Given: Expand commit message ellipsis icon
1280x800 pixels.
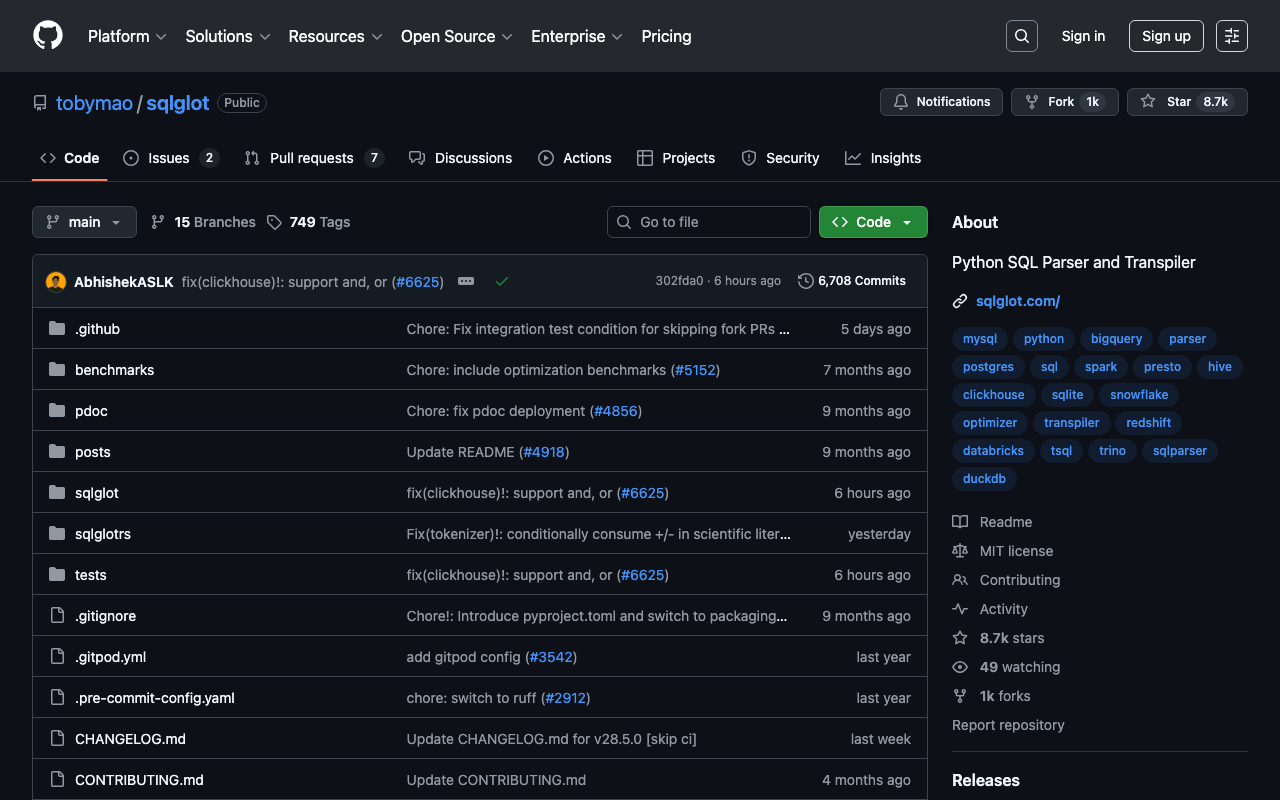Looking at the screenshot, I should pos(466,282).
